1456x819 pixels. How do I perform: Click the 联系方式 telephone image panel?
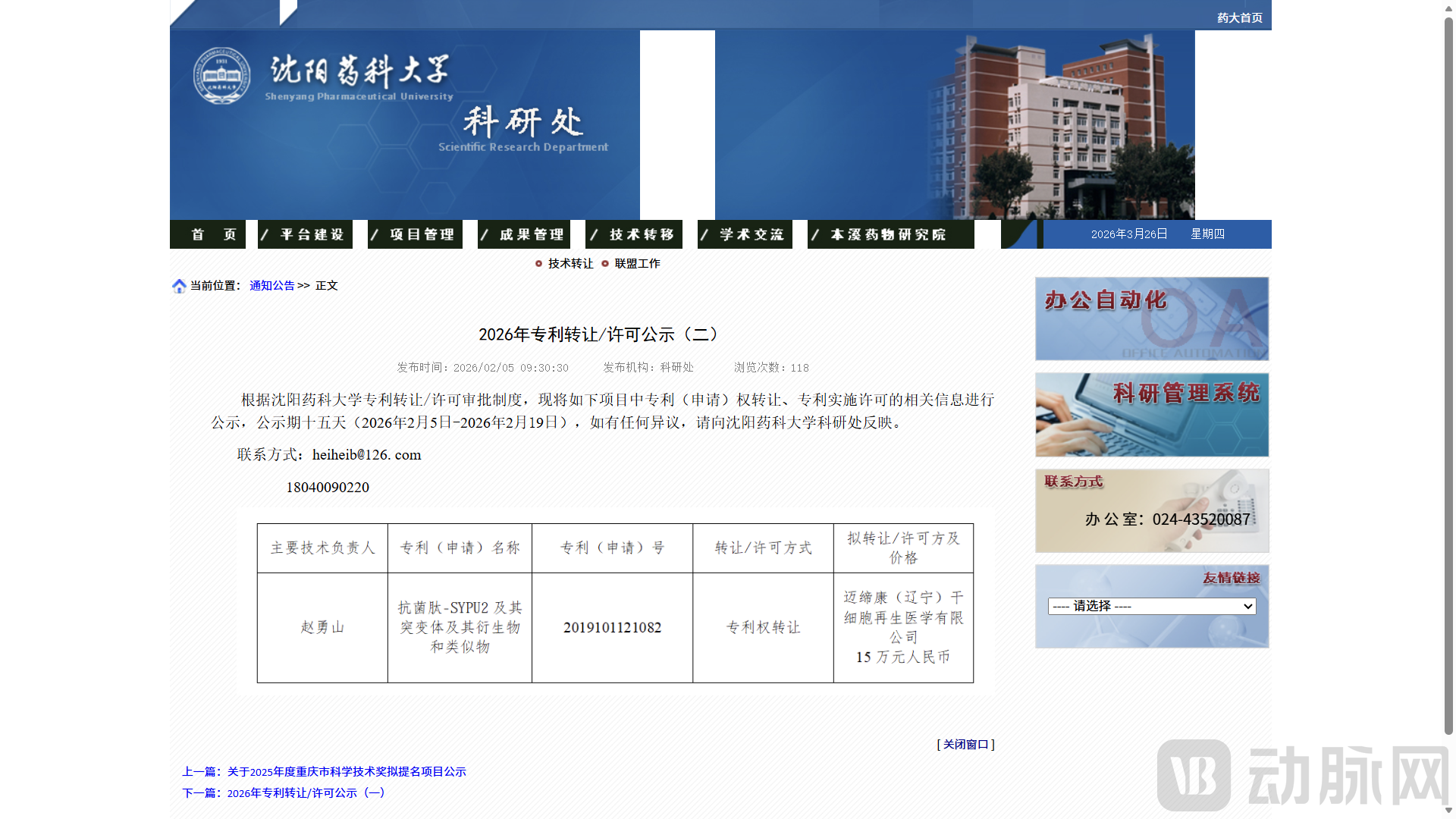(x=1151, y=510)
